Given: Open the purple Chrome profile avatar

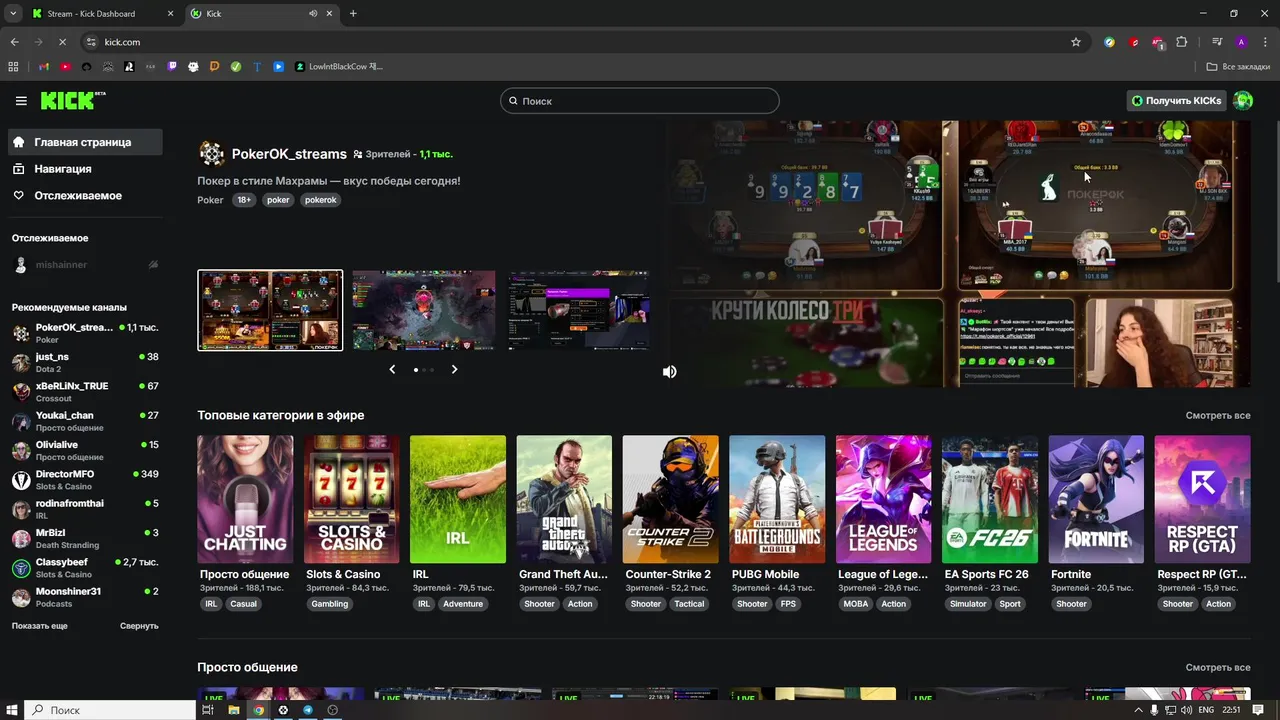Looking at the screenshot, I should (x=1241, y=42).
